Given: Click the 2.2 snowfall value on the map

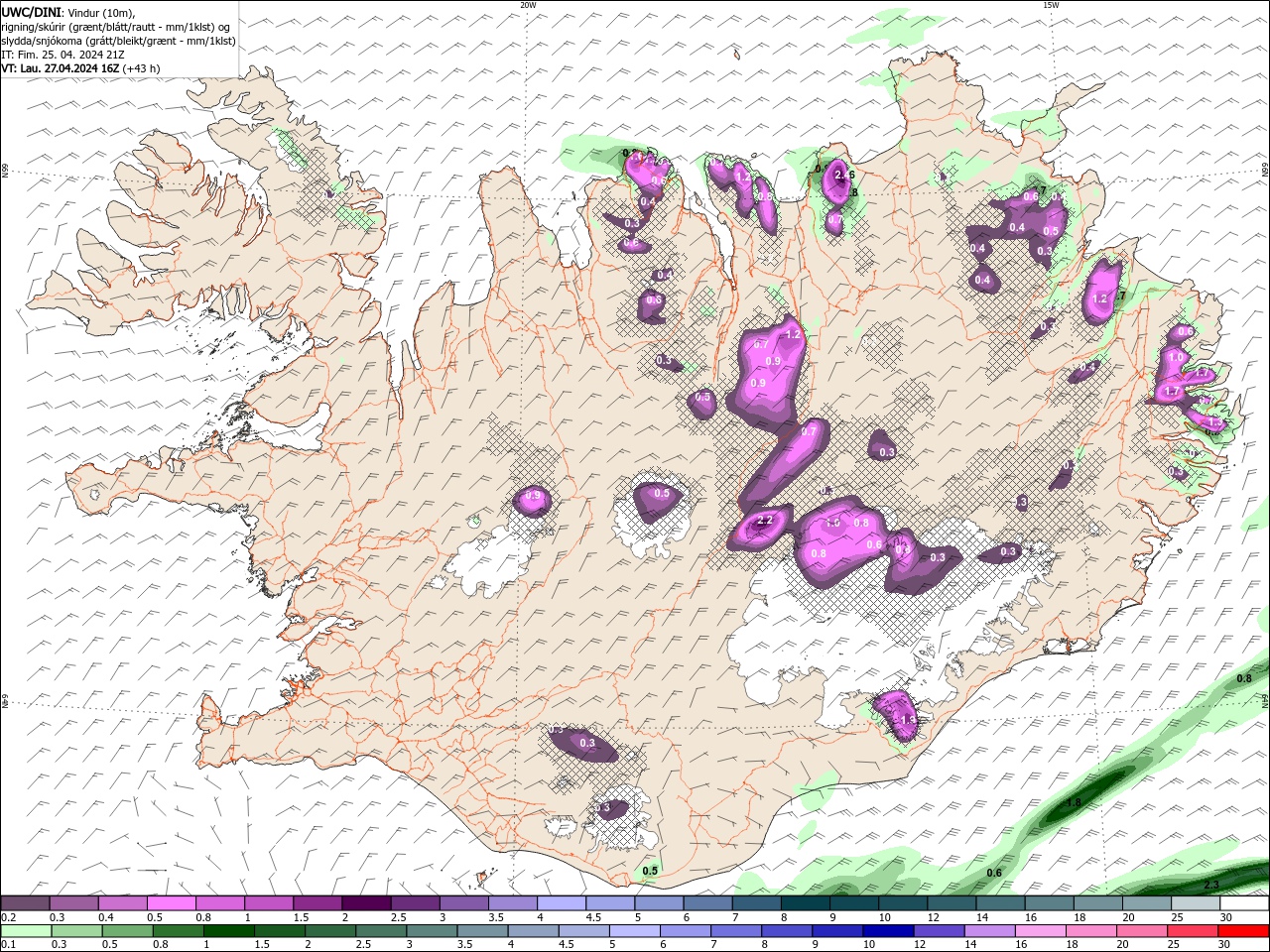Looking at the screenshot, I should coord(764,521).
